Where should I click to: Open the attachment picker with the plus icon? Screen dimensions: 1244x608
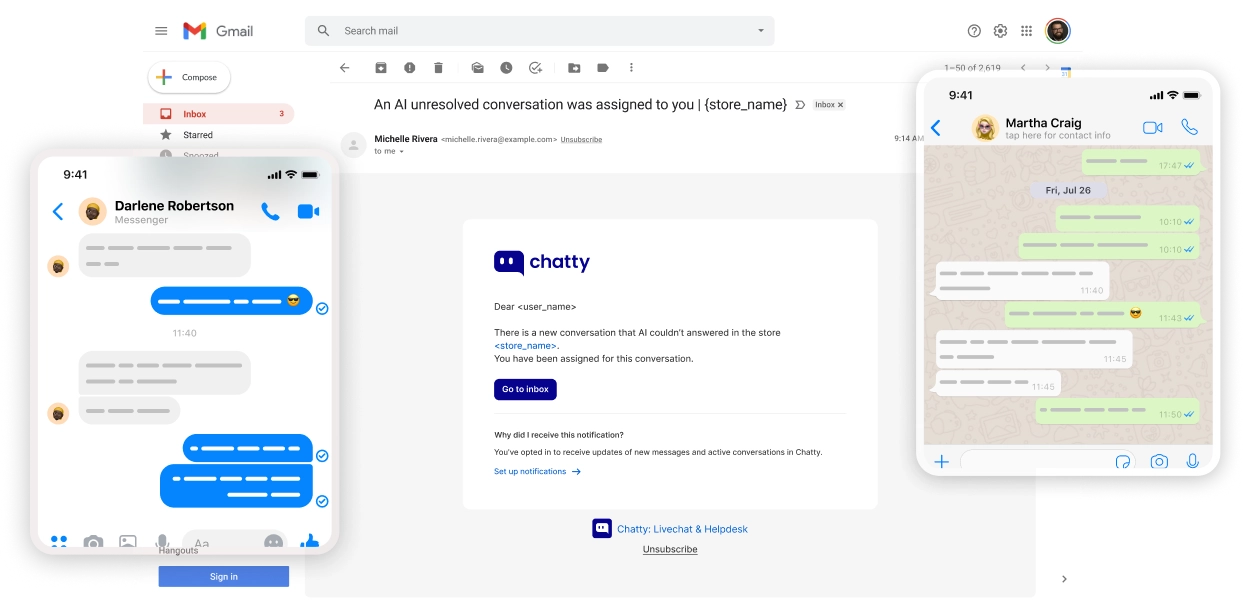941,461
